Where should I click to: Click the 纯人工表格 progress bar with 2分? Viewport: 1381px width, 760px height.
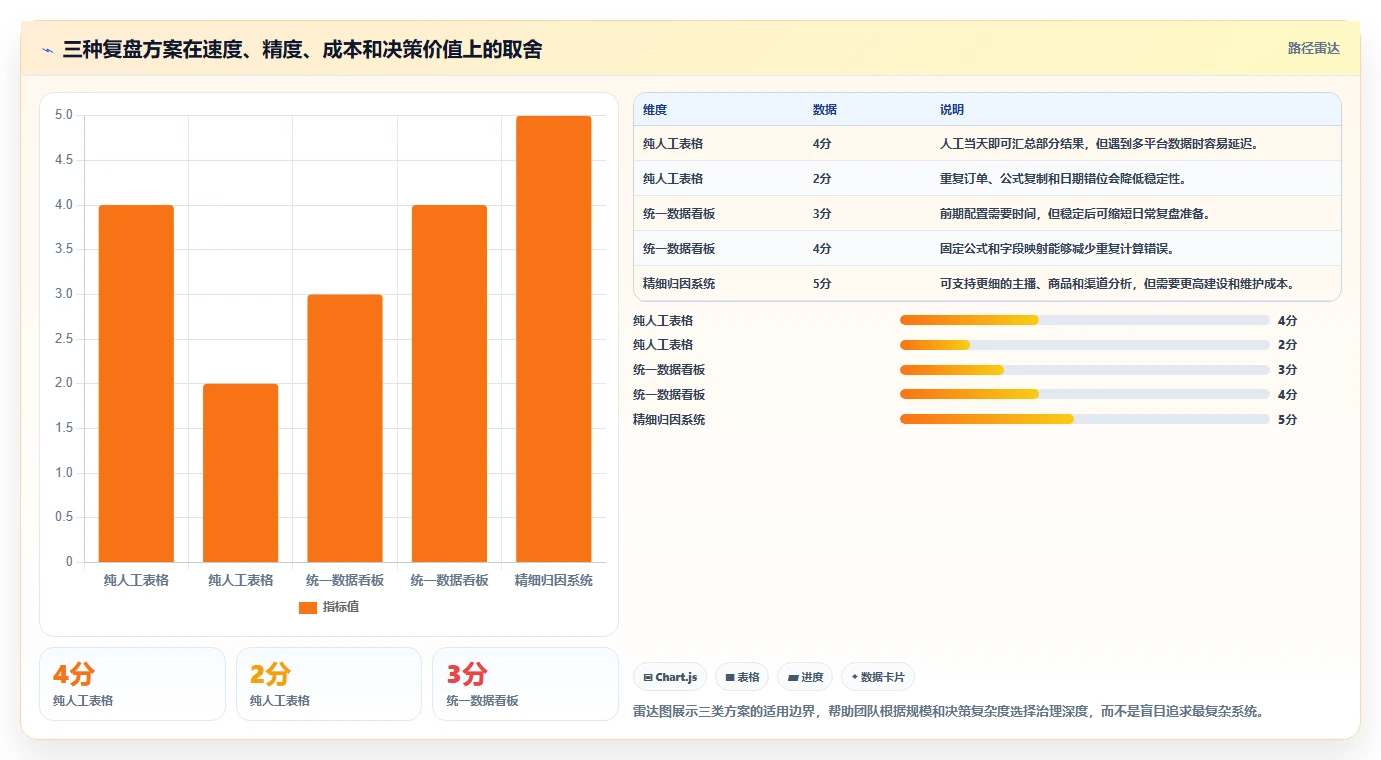[1085, 345]
